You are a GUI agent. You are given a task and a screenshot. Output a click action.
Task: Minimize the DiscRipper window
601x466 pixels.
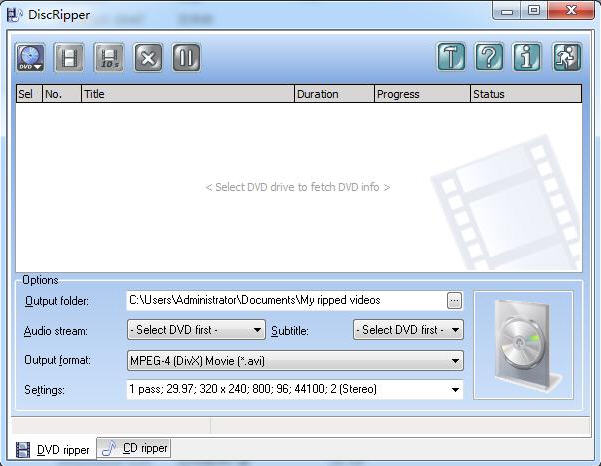[507, 11]
